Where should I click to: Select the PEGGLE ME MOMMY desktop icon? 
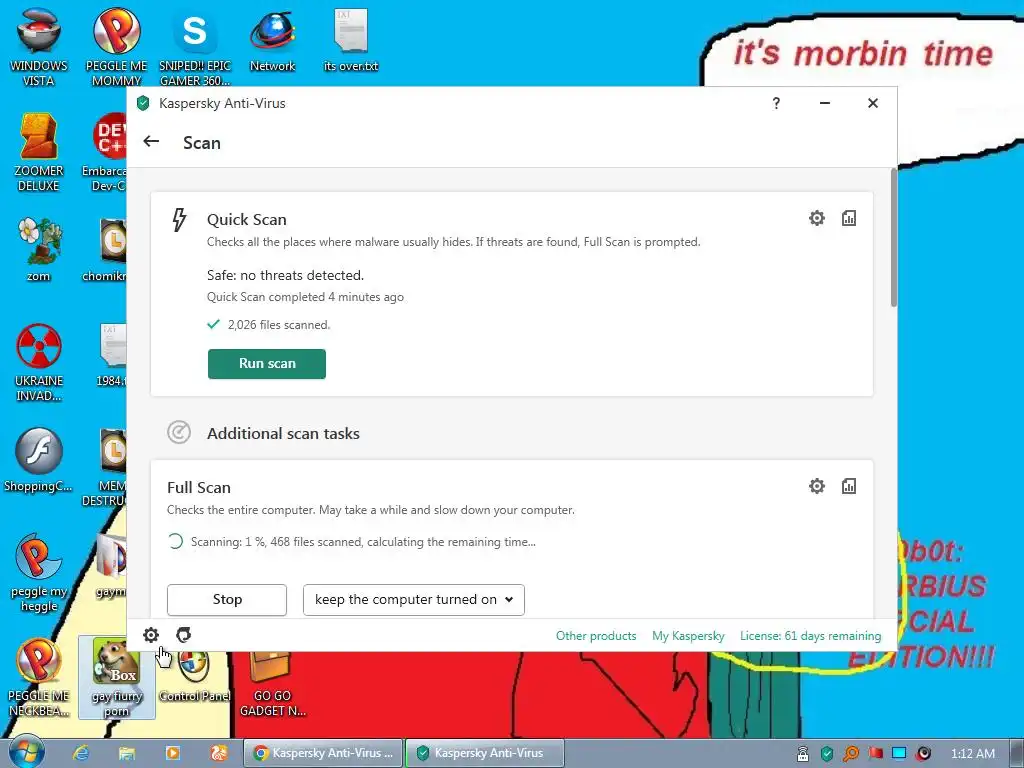point(116,48)
